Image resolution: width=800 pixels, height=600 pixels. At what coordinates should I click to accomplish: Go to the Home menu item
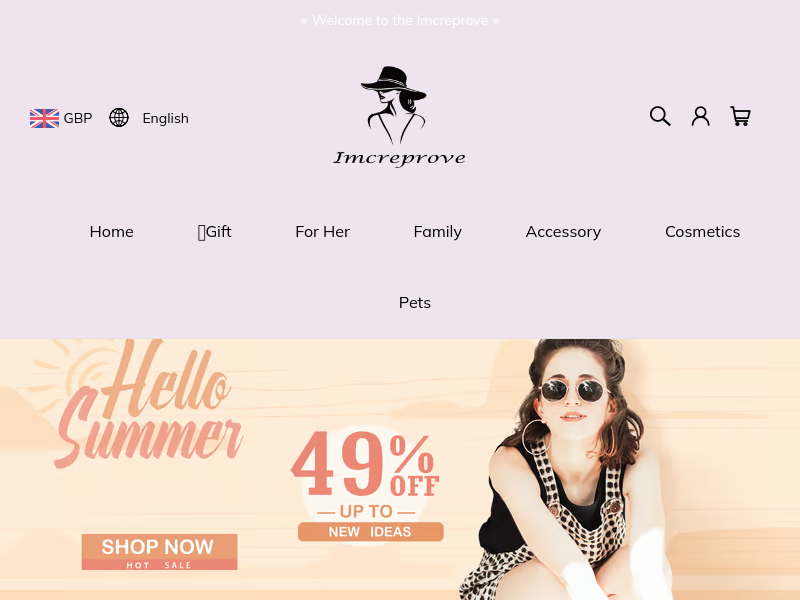(x=112, y=232)
